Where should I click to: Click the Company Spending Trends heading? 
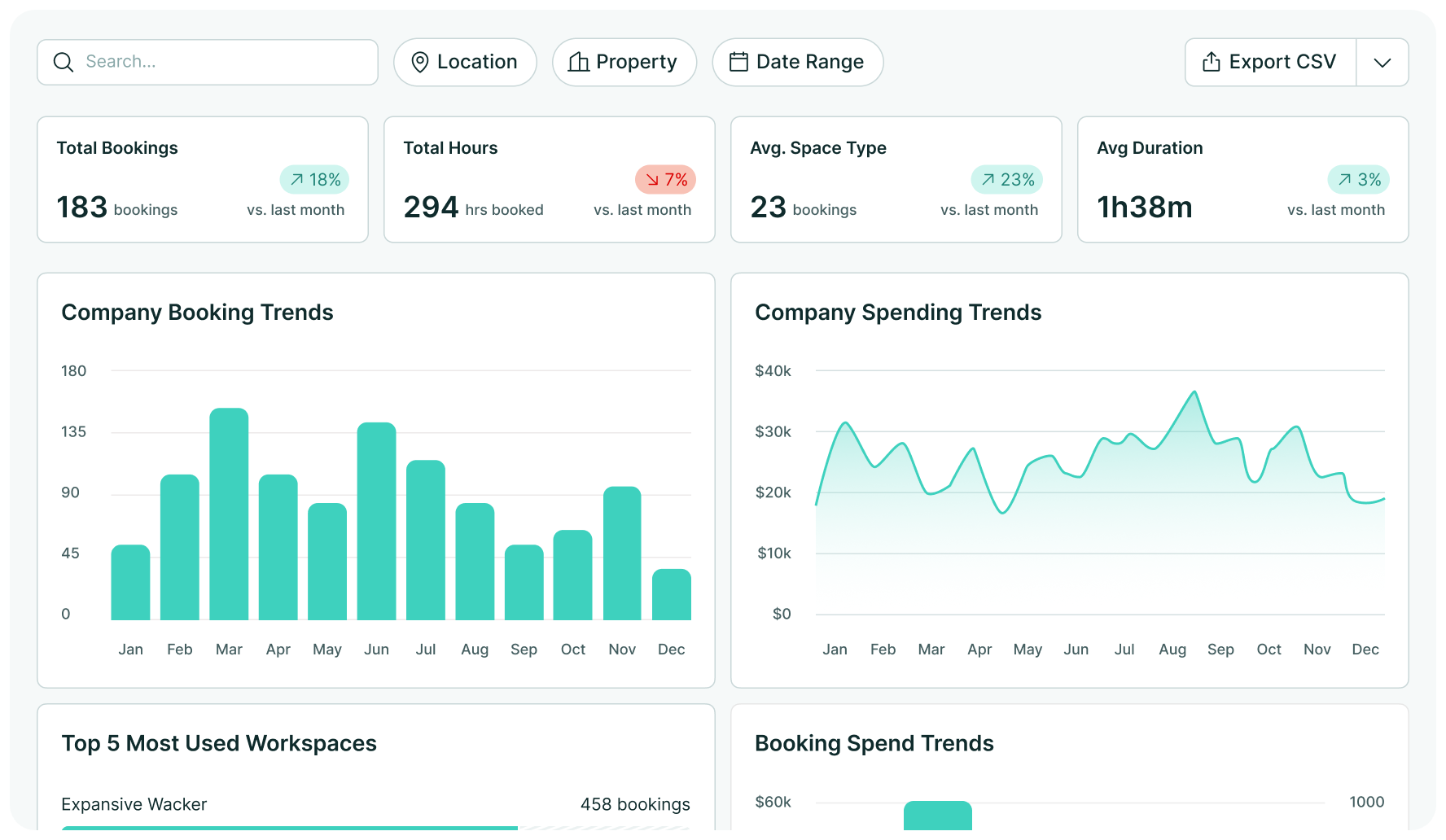pos(898,313)
